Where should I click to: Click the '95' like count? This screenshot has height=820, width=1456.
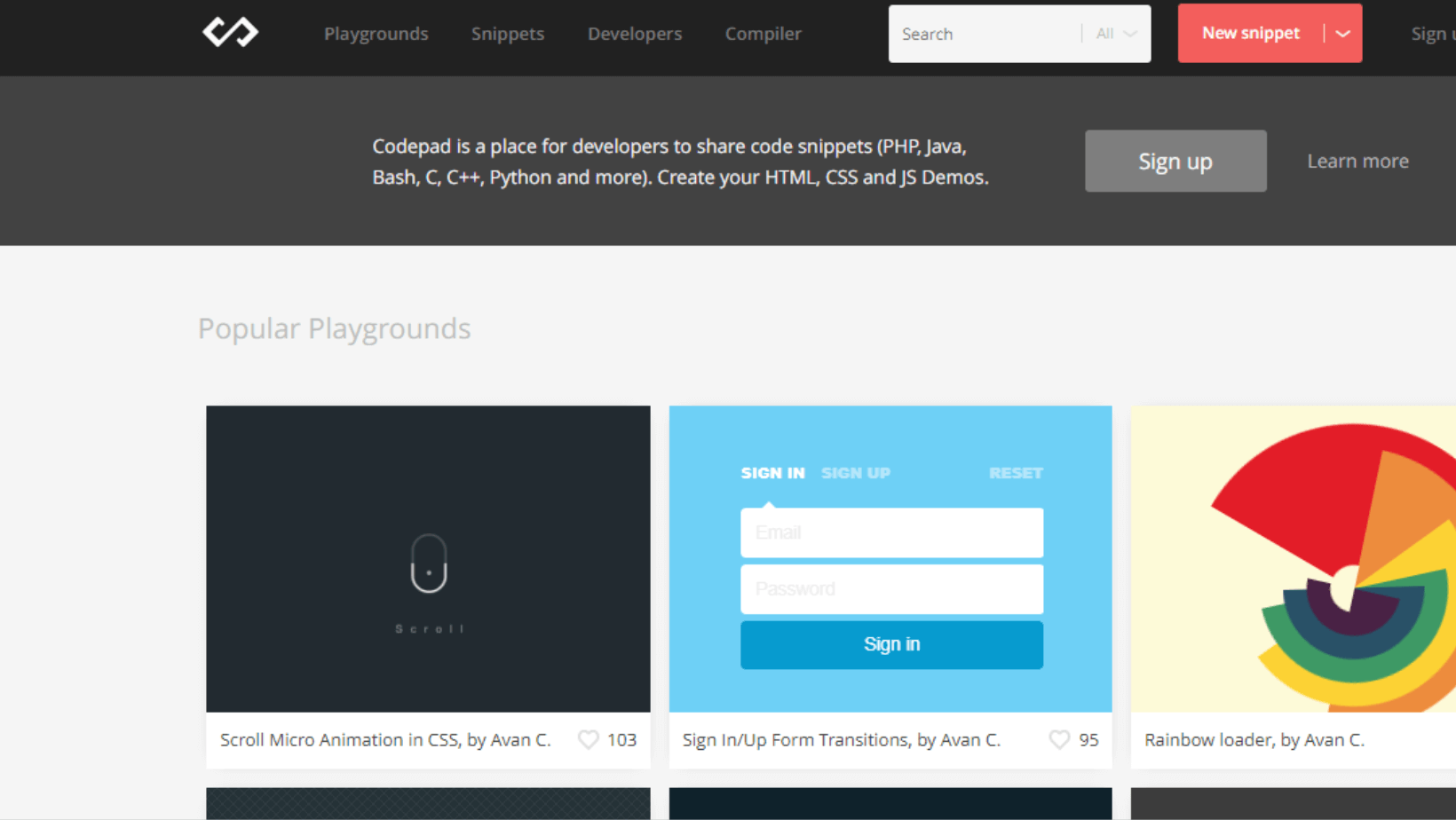[x=1088, y=739]
